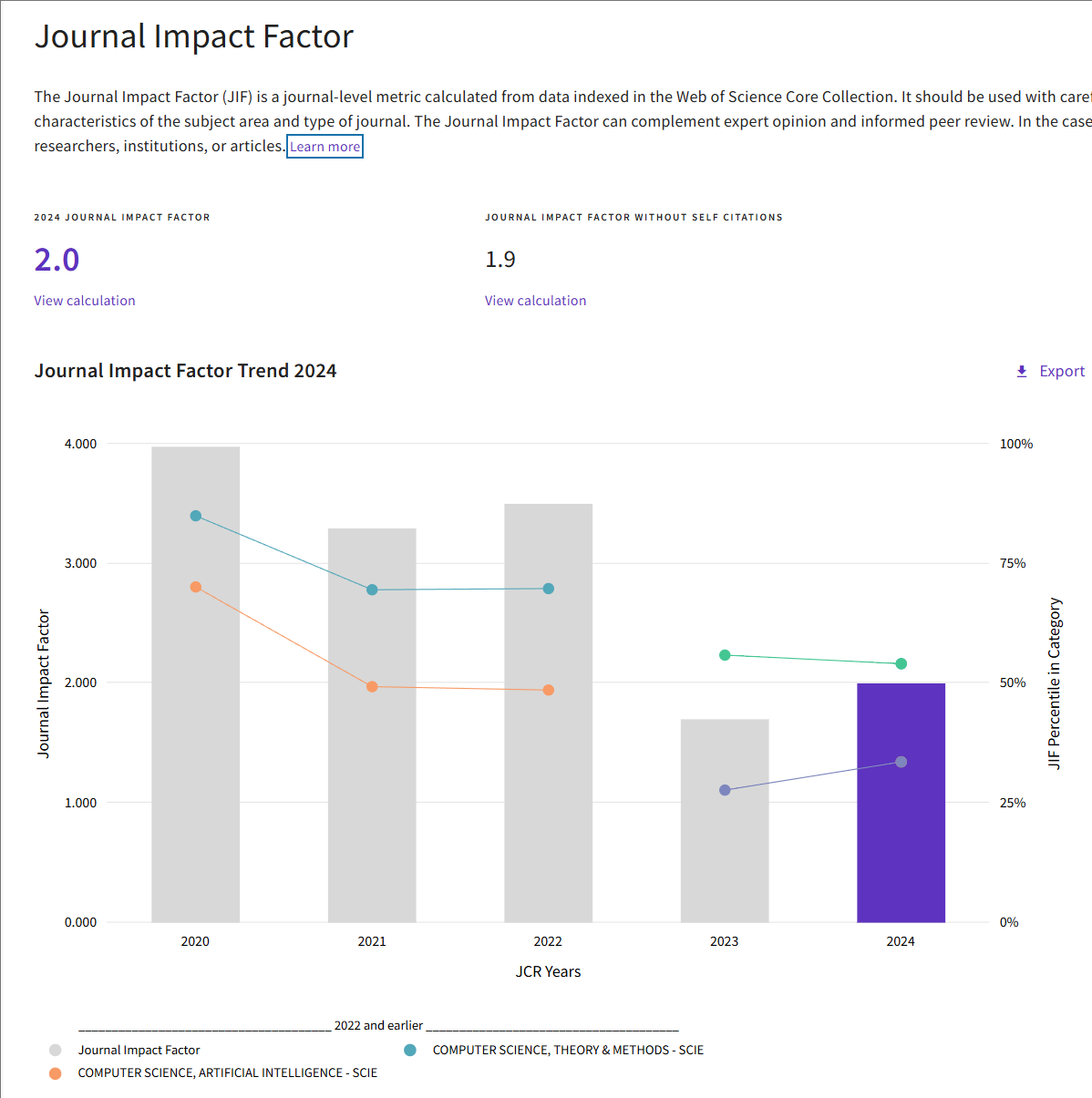Click the orange 2021 data point
The height and width of the screenshot is (1098, 1092).
click(x=372, y=686)
